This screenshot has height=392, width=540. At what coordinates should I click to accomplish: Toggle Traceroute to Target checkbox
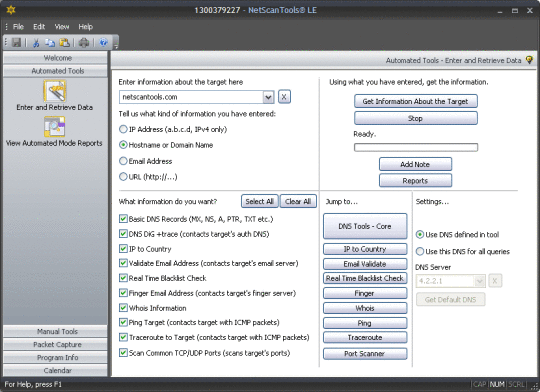tap(123, 337)
